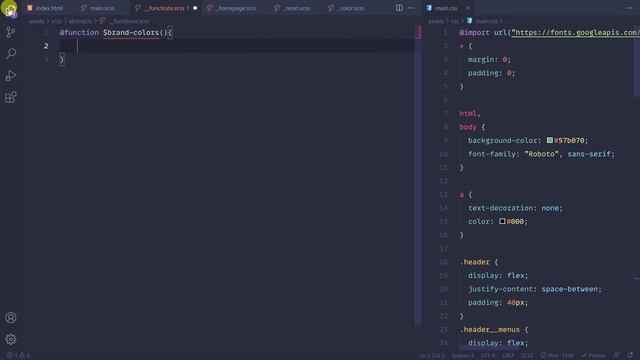Click the '.header {' selector line in main.css
The height and width of the screenshot is (360, 640).
click(x=479, y=262)
